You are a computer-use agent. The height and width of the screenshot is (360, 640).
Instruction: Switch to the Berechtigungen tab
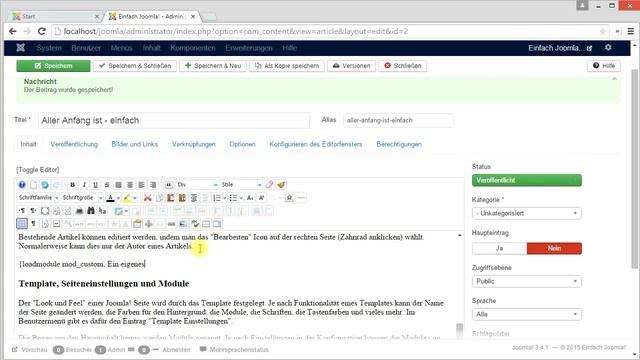click(399, 144)
